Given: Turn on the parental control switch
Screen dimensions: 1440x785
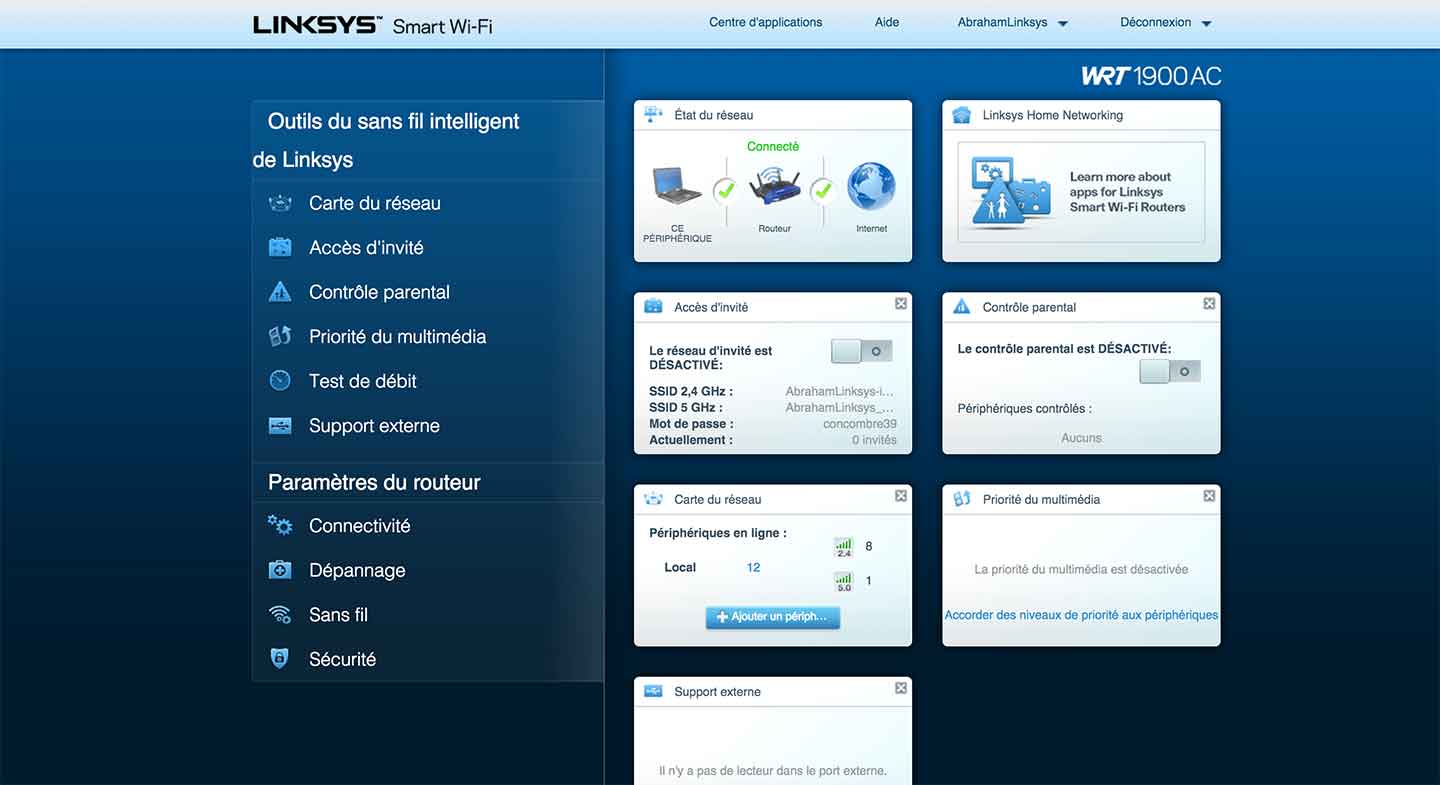Looking at the screenshot, I should (x=1170, y=371).
